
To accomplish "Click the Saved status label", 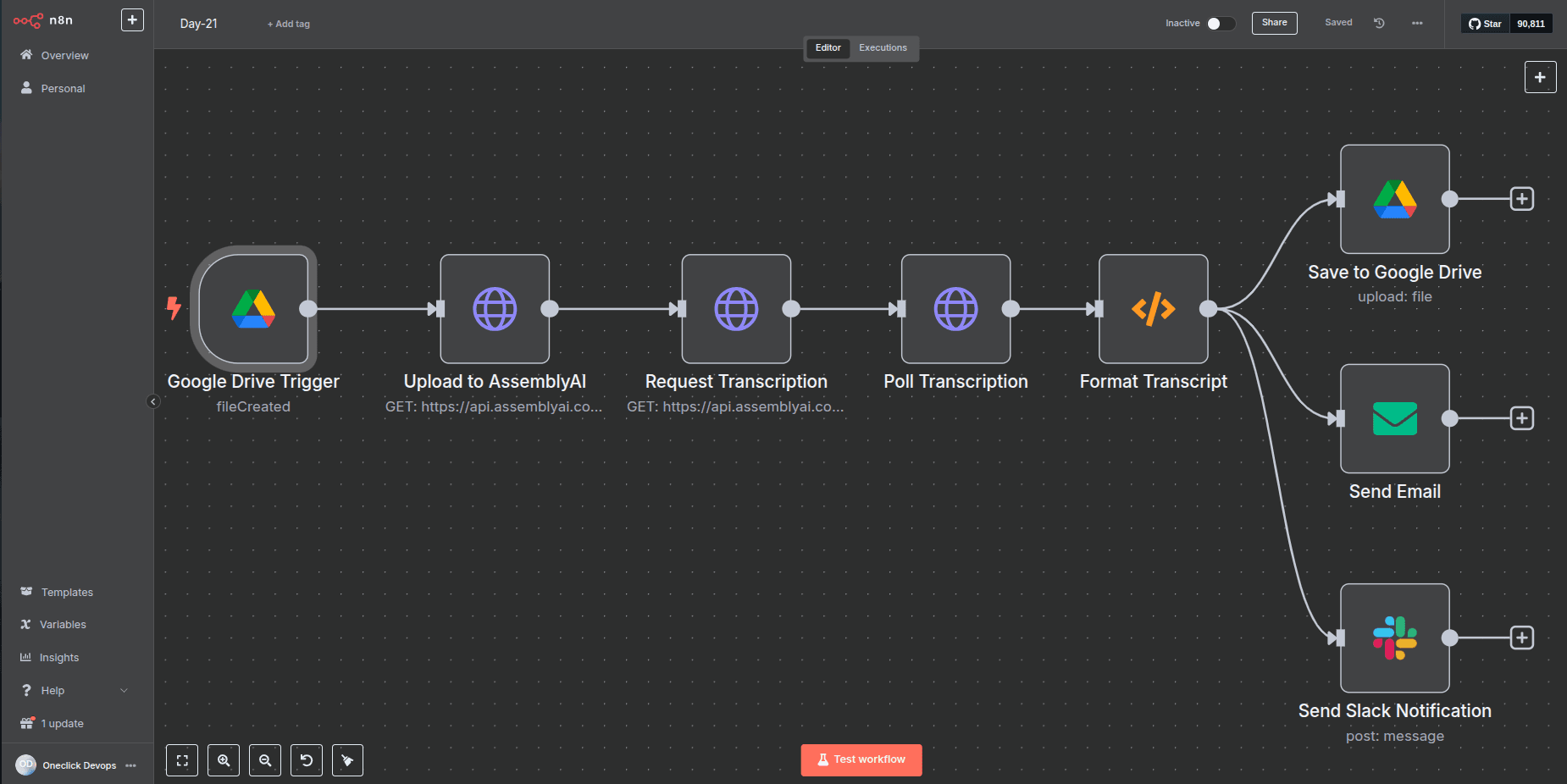I will (x=1338, y=23).
